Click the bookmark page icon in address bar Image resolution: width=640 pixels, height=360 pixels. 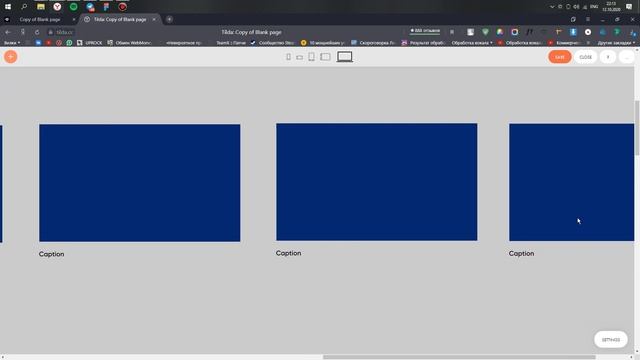(452, 32)
